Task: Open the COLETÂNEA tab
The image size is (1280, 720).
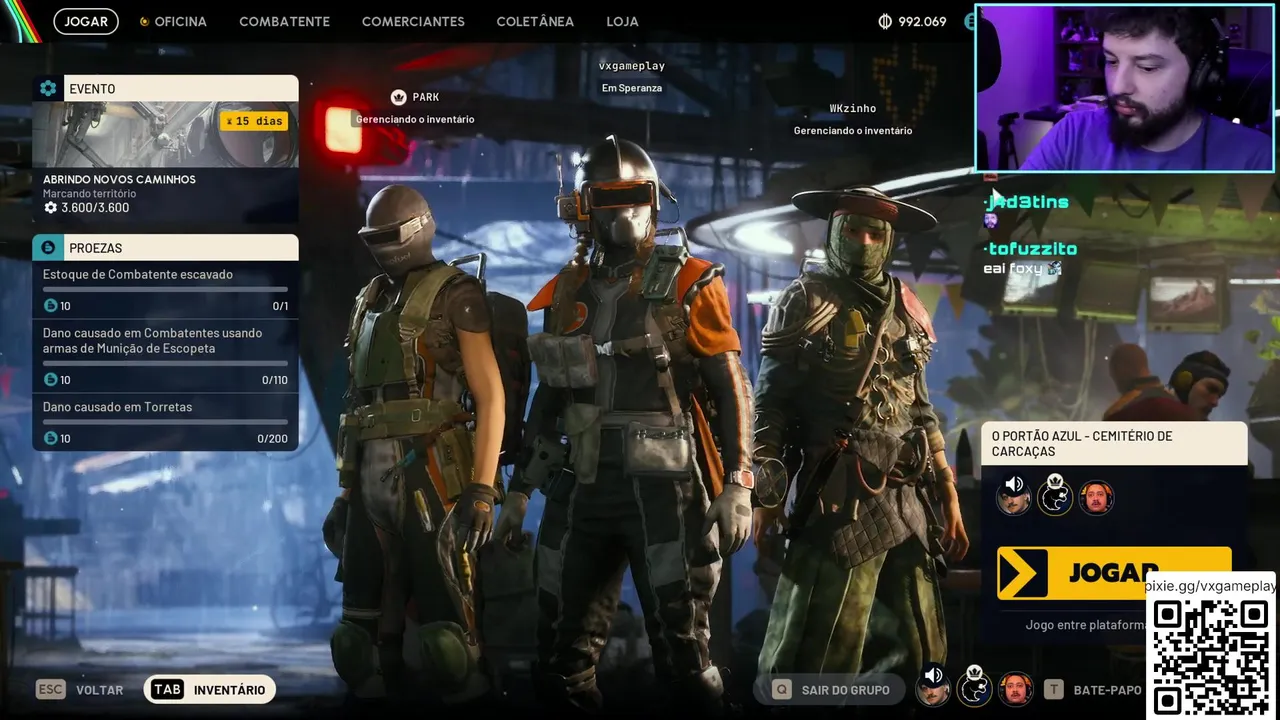Action: pos(535,21)
